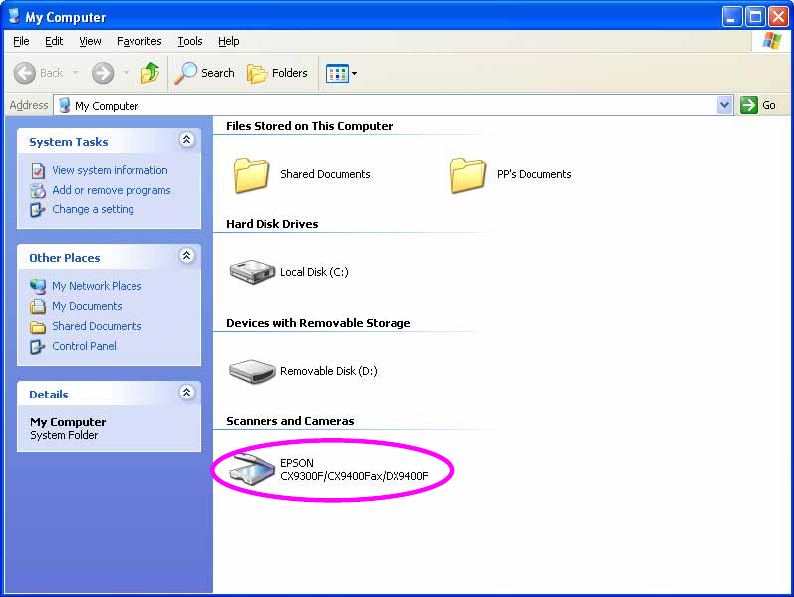Open the Tools menu
Viewport: 794px width, 597px height.
pyautogui.click(x=190, y=41)
